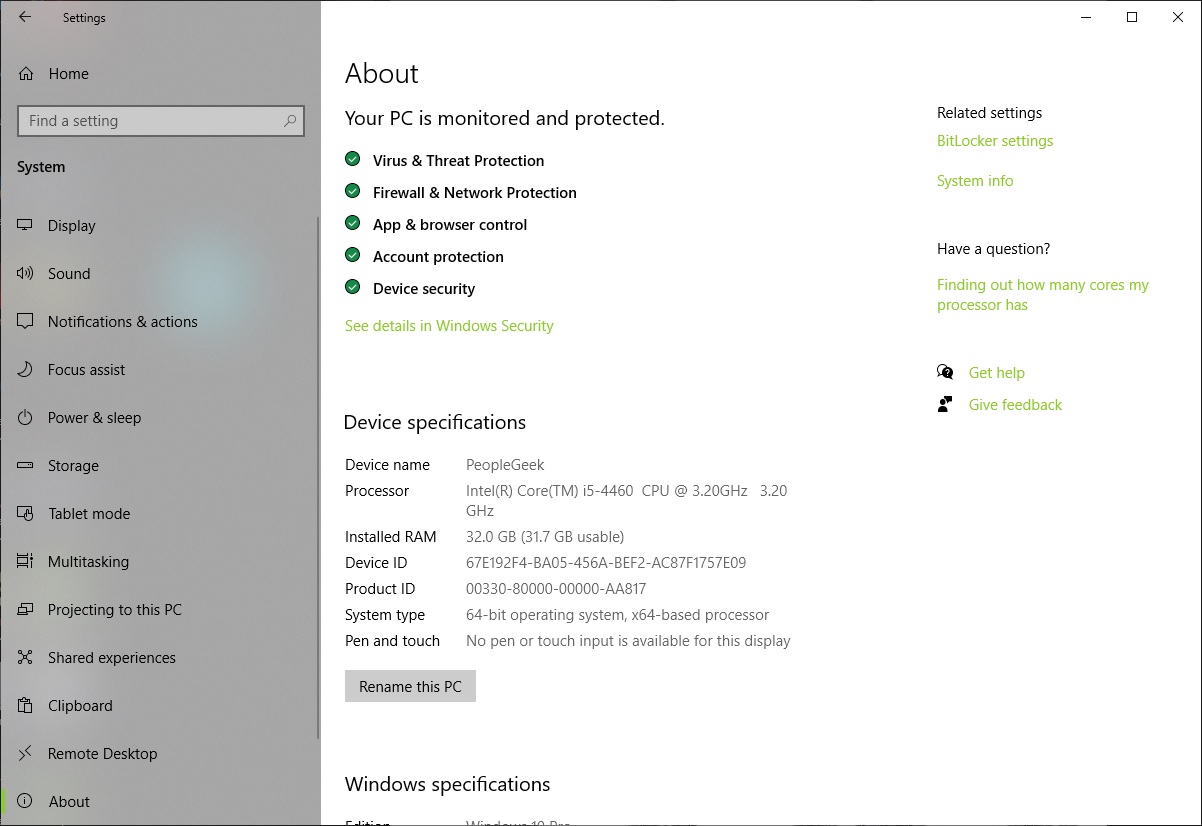Click Firewall & Network Protection label
The image size is (1202, 826).
[475, 193]
